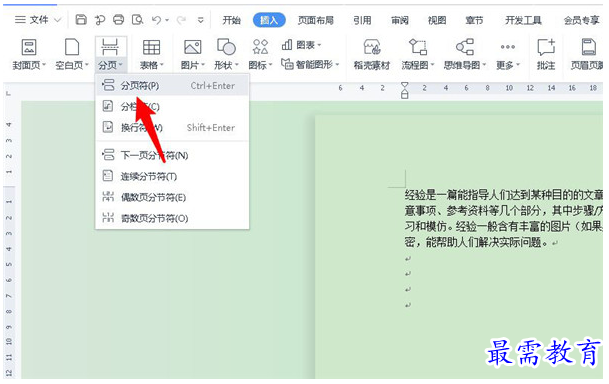Add a 批注 comment
The width and height of the screenshot is (609, 384).
[x=546, y=54]
